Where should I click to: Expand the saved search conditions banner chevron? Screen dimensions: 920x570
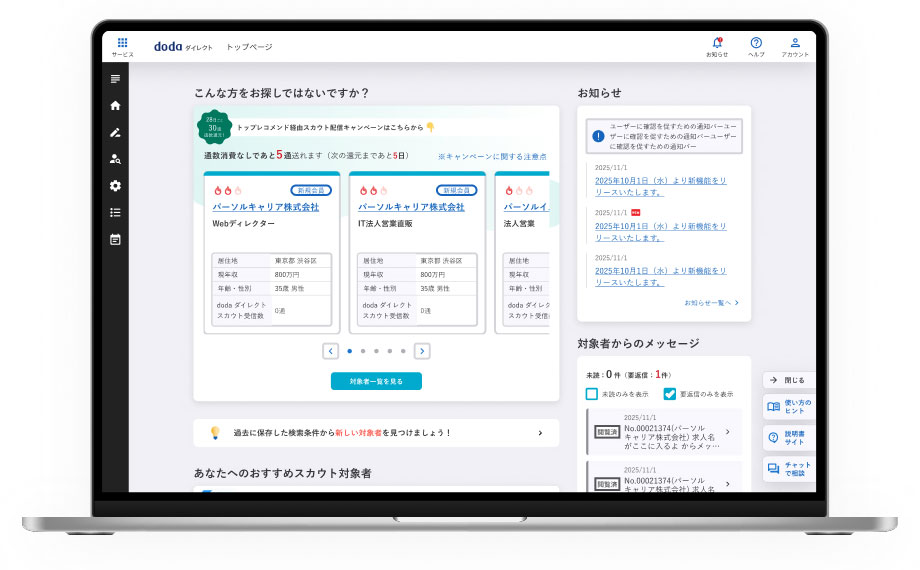pos(540,433)
